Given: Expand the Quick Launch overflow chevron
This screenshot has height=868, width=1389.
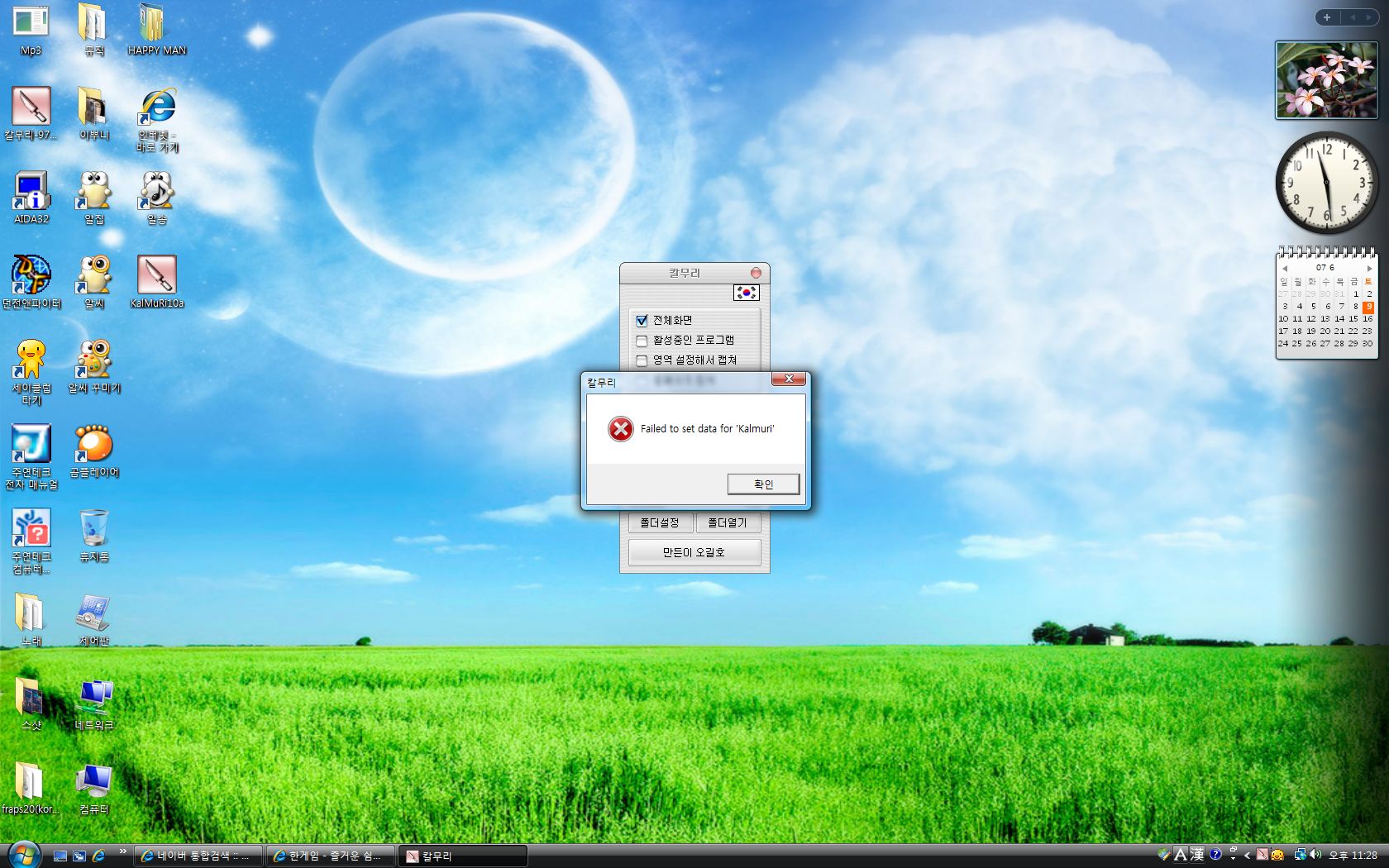Looking at the screenshot, I should pos(123,851).
